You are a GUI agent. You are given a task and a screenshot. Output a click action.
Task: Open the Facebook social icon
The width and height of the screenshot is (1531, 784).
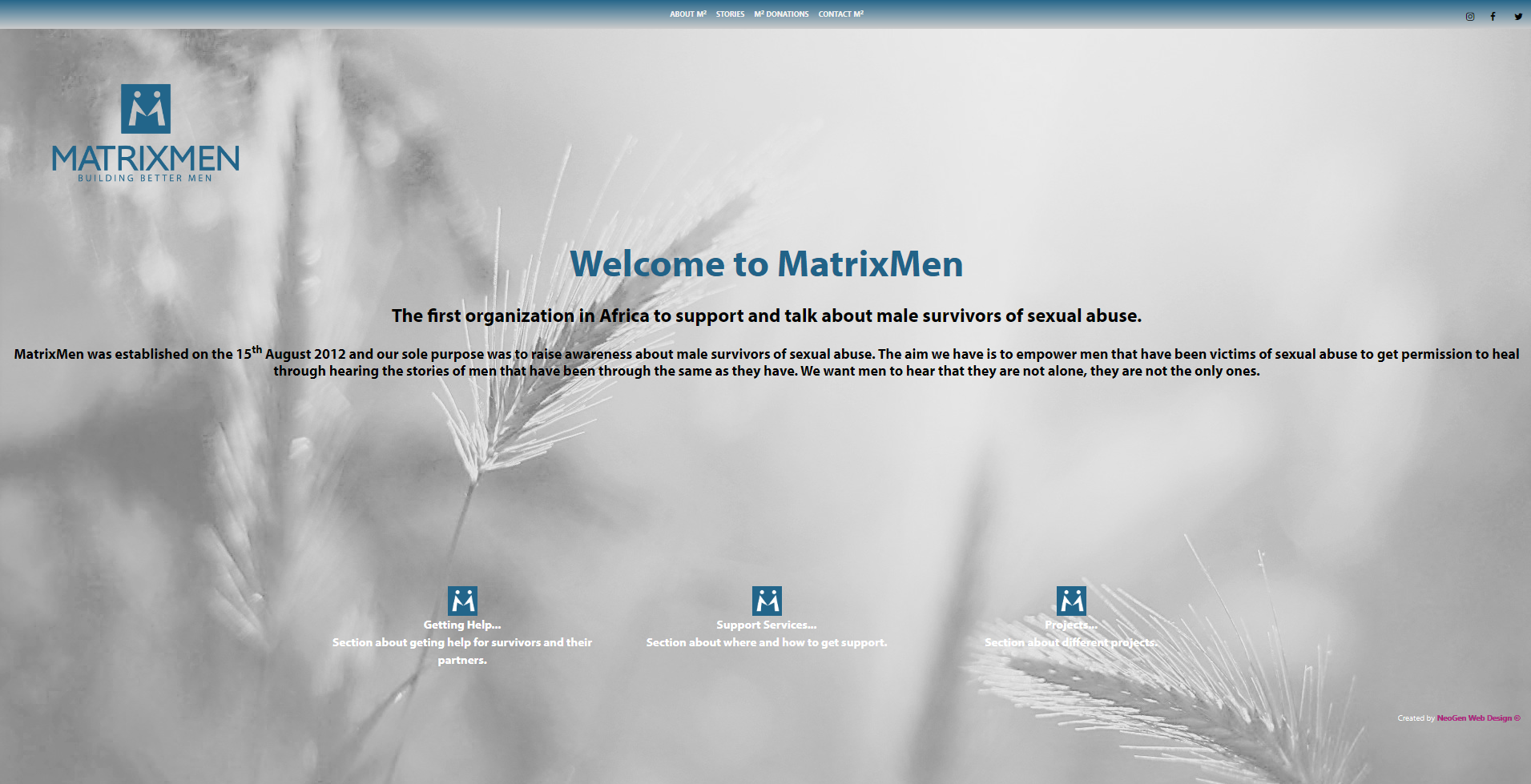coord(1493,16)
